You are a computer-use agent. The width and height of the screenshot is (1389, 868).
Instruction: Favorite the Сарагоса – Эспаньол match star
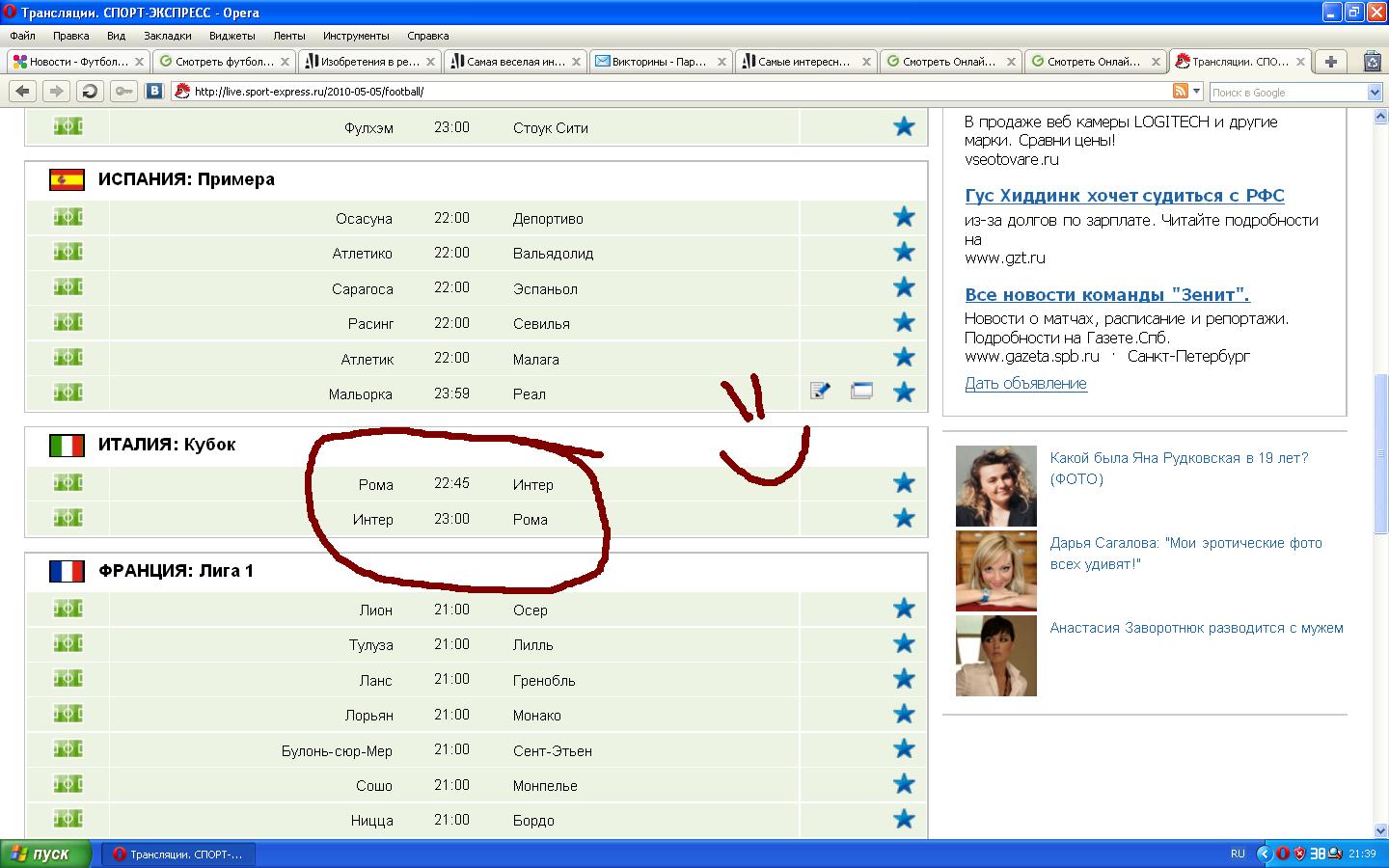tap(904, 287)
